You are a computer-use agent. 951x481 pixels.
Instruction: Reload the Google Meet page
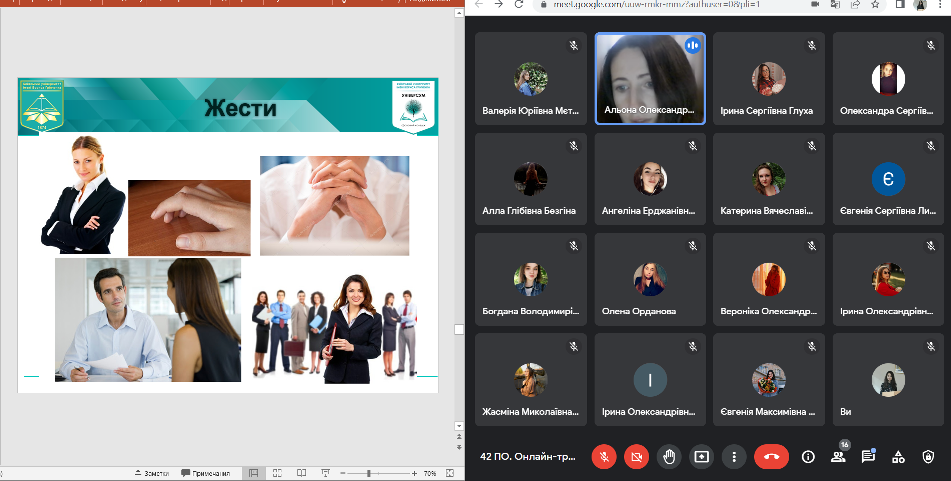pyautogui.click(x=519, y=4)
